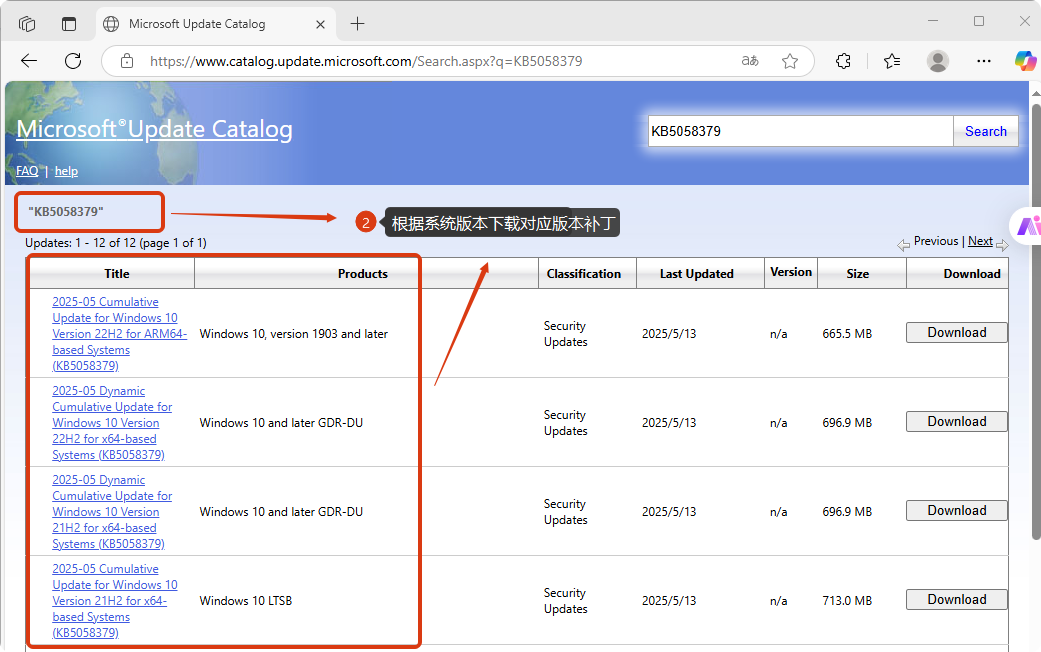View site security lock information
The height and width of the screenshot is (652, 1041).
tap(127, 61)
